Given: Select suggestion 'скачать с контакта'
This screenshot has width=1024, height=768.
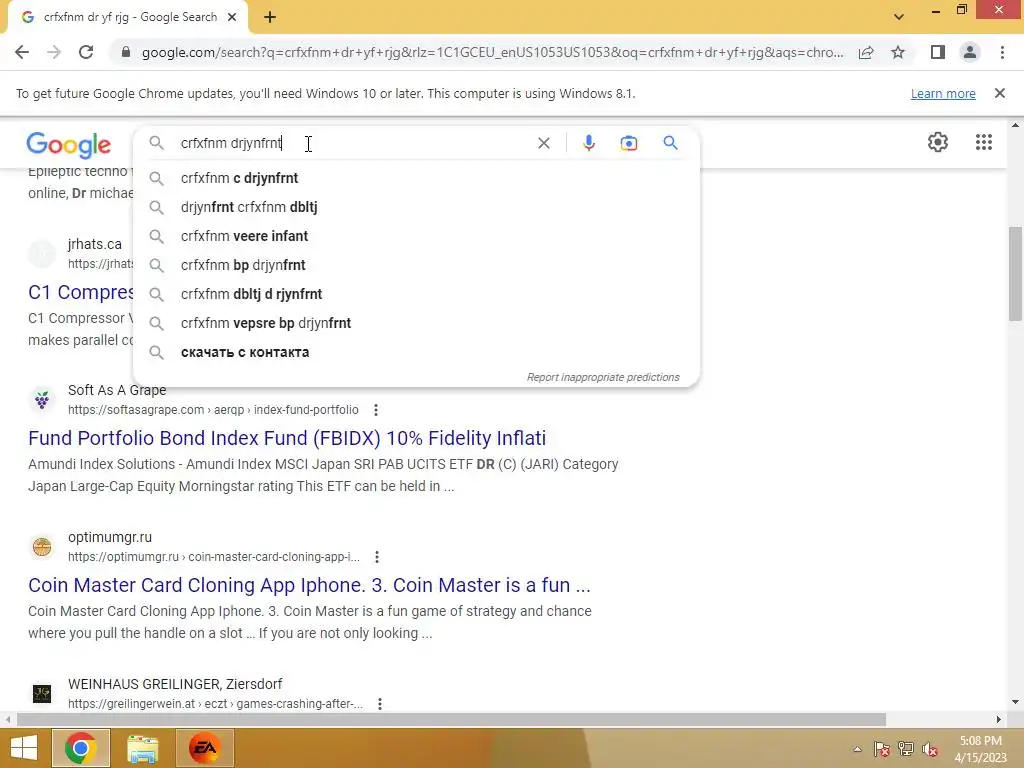Looking at the screenshot, I should click(x=416, y=352).
